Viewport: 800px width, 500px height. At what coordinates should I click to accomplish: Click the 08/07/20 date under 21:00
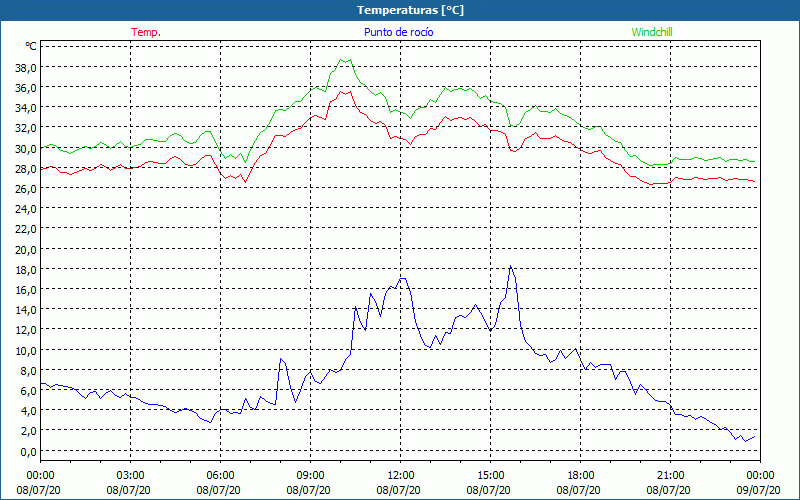click(x=669, y=490)
